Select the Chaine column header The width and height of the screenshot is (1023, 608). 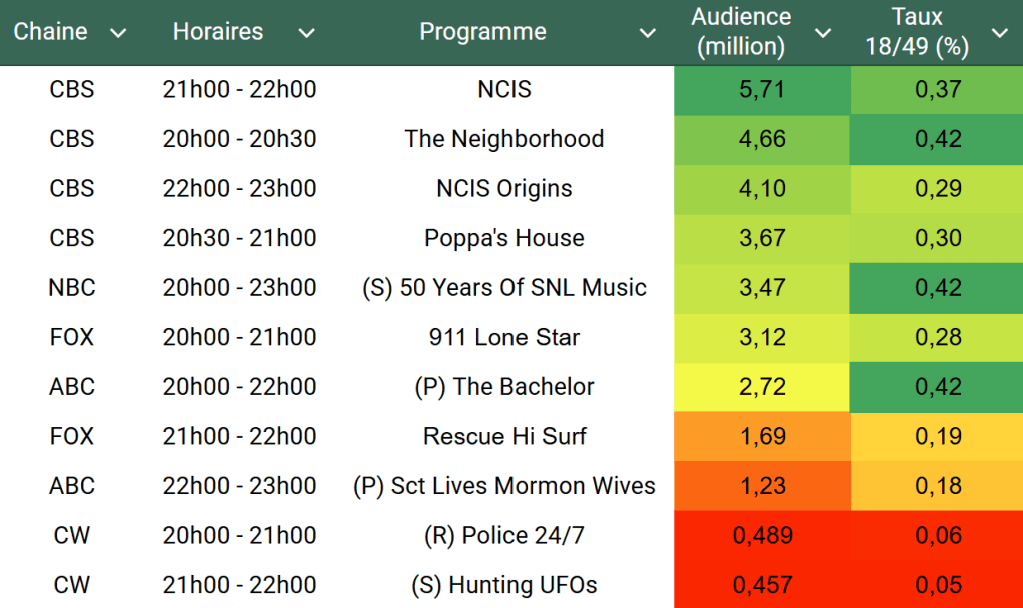click(50, 32)
